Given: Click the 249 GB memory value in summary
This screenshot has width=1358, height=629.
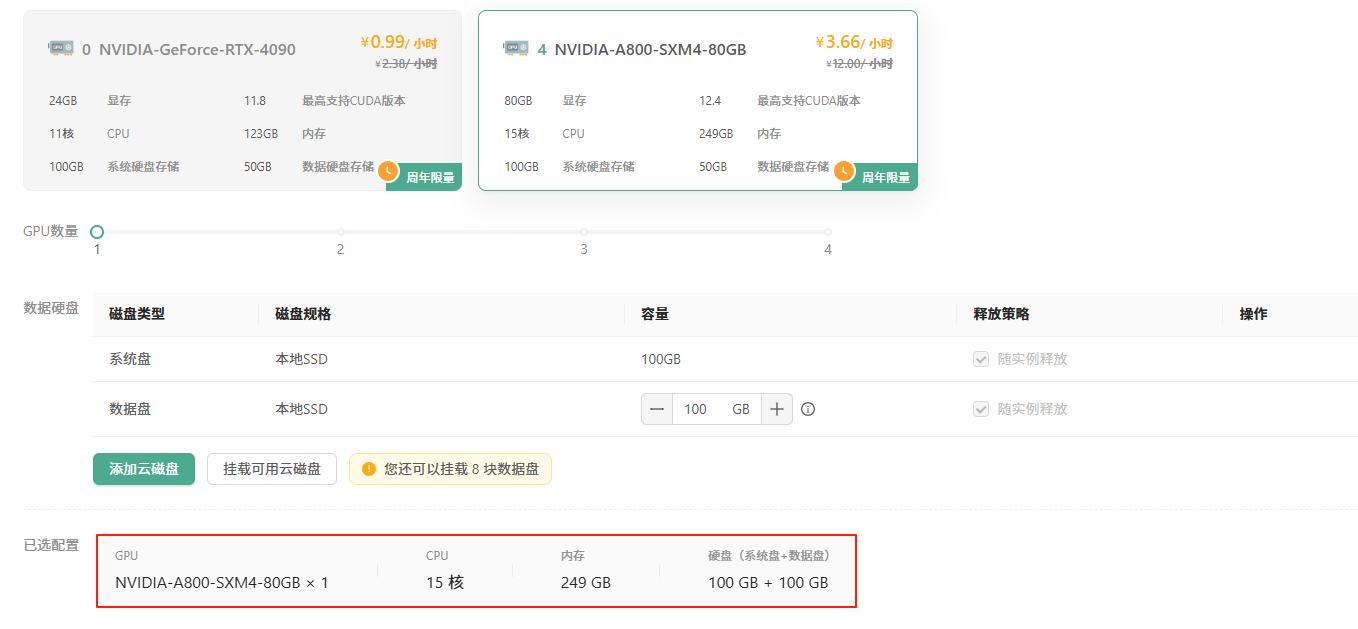Looking at the screenshot, I should [x=586, y=583].
